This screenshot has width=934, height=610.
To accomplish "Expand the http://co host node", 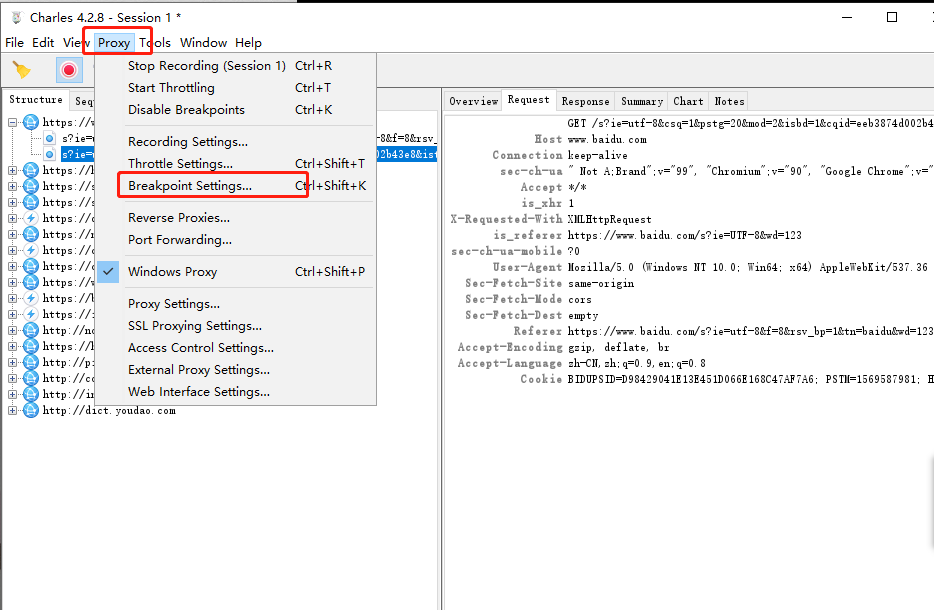I will coord(13,378).
